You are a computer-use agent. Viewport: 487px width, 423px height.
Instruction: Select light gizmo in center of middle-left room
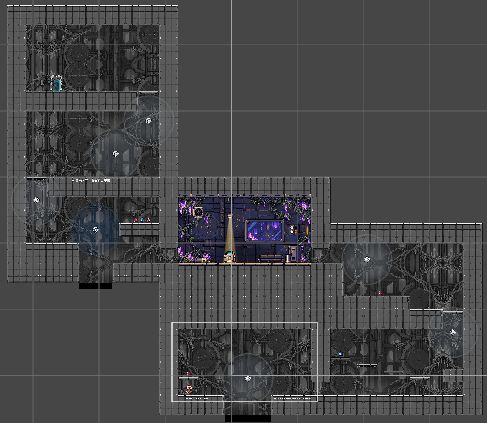[116, 154]
